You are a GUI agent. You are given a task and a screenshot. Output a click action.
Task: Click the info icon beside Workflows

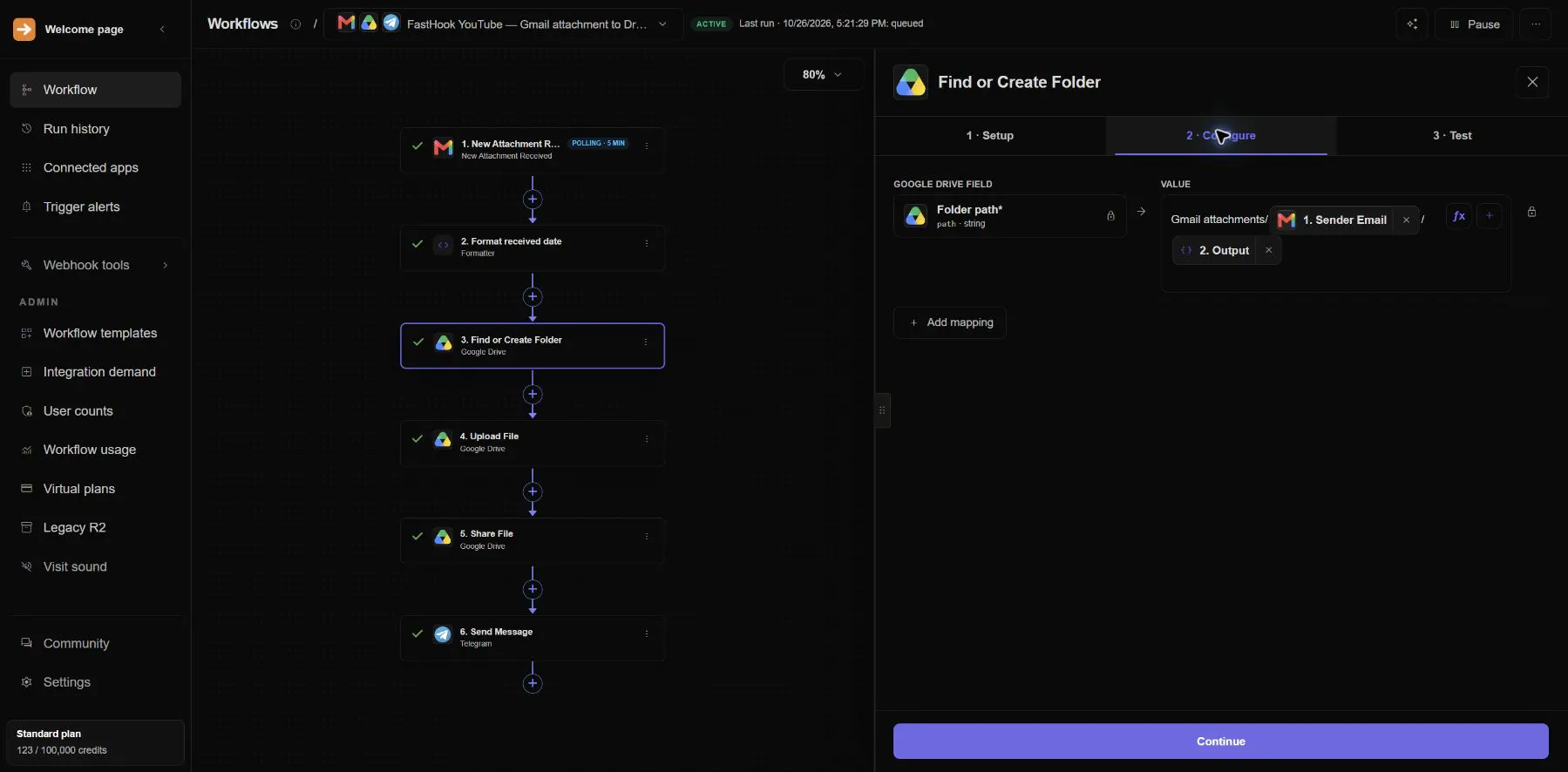295,24
